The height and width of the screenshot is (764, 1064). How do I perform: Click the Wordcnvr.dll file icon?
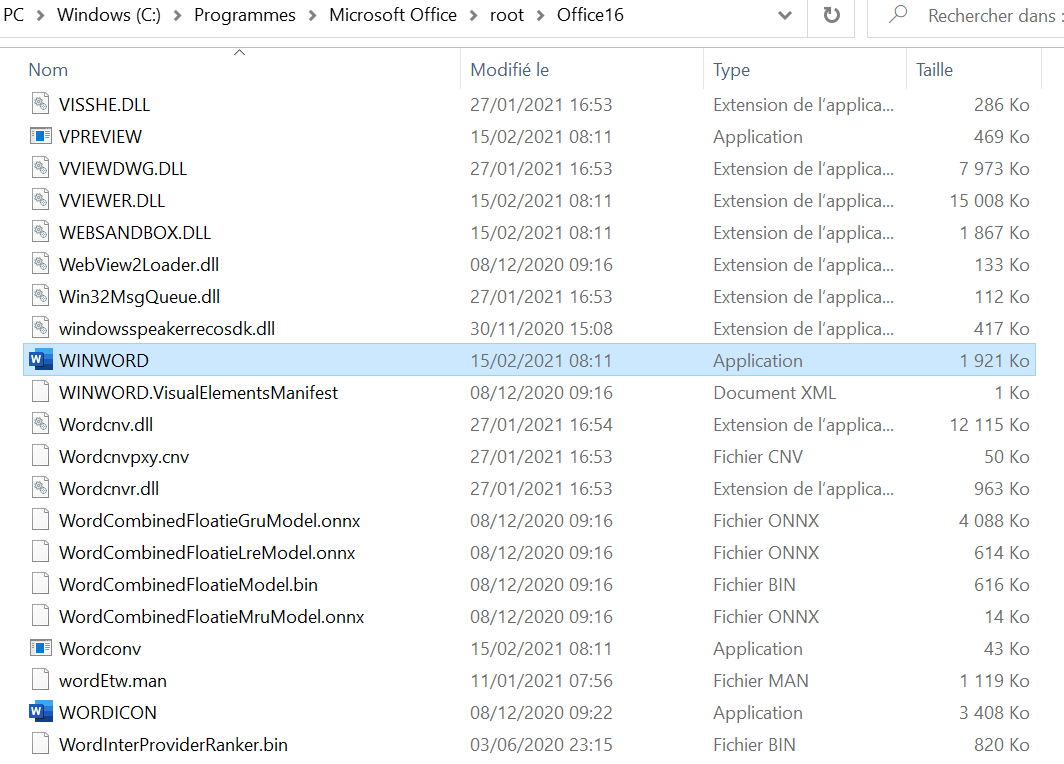point(41,489)
